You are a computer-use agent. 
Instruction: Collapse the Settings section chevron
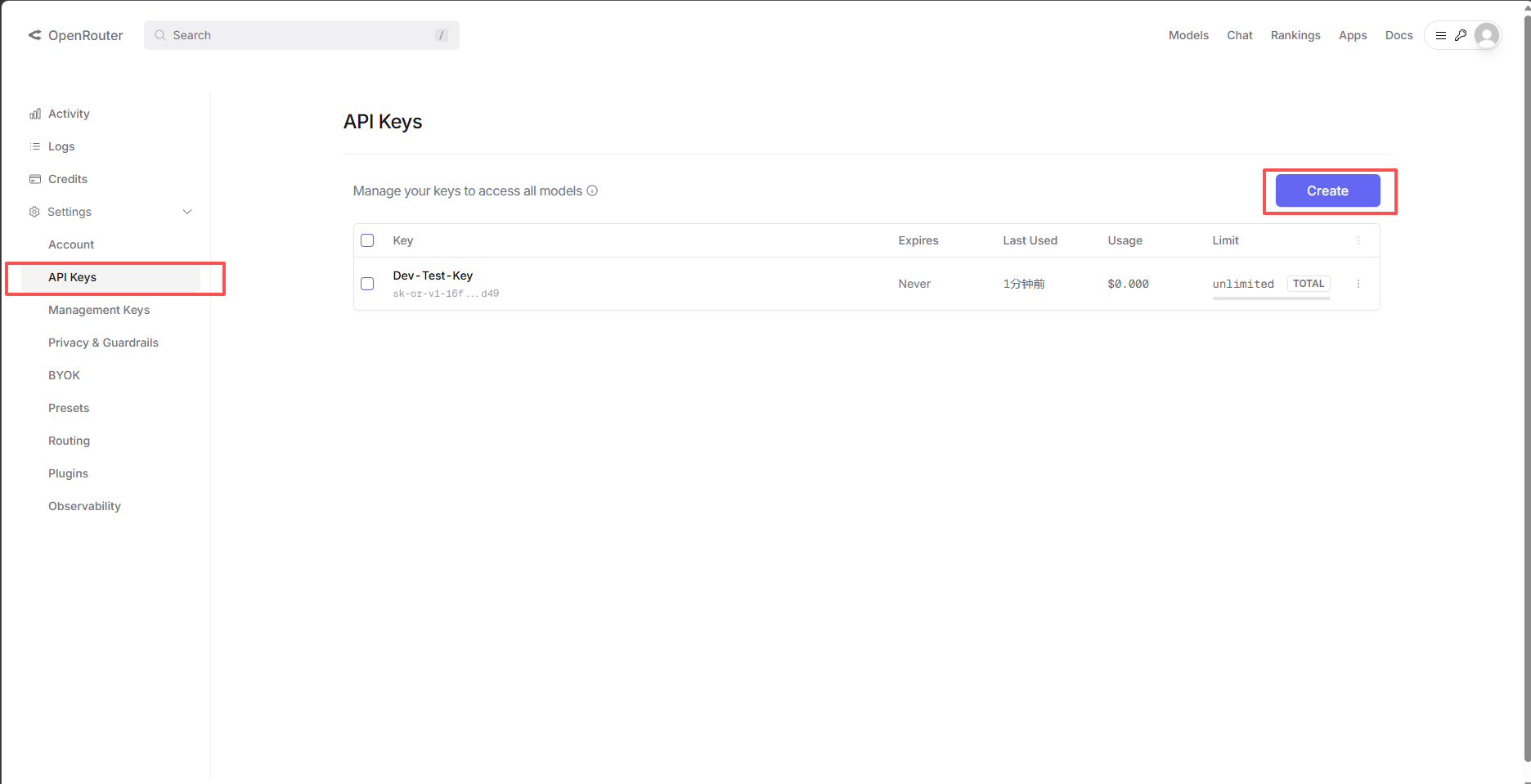187,212
